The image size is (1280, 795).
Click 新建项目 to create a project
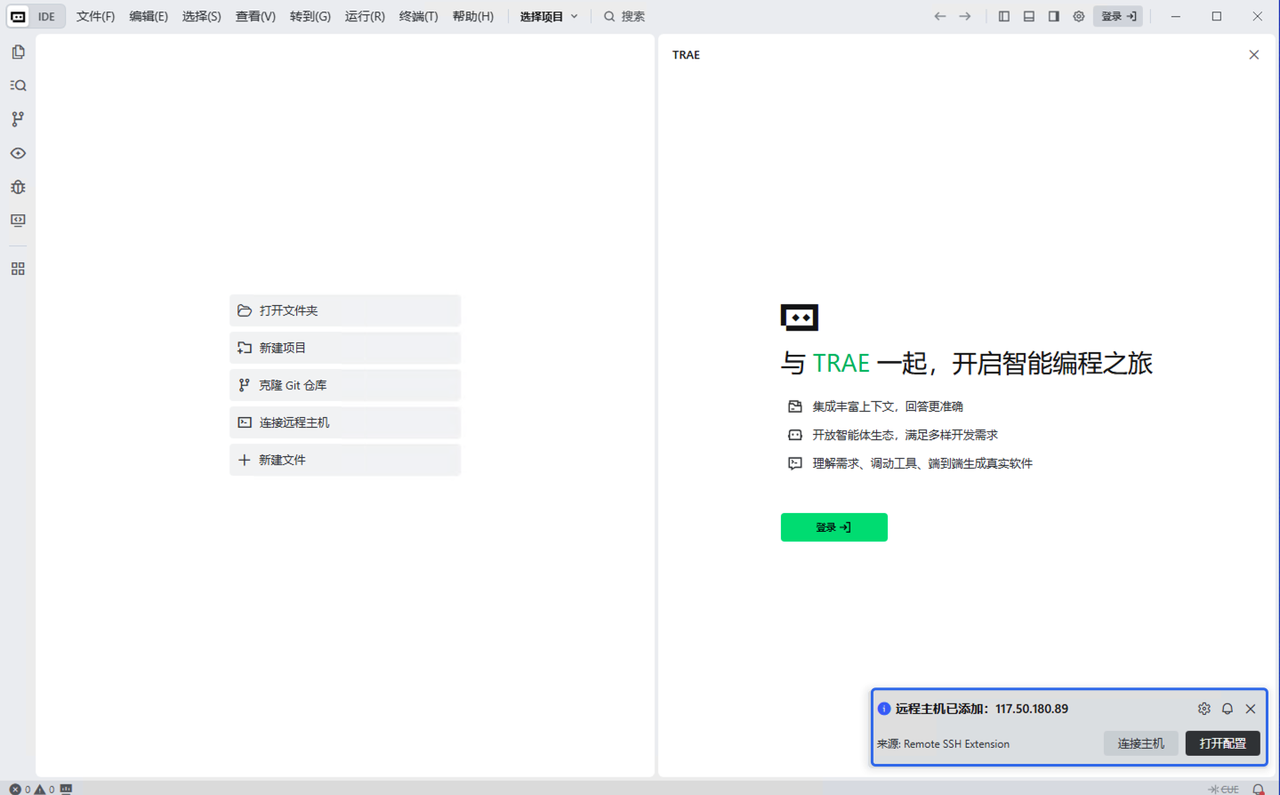point(345,348)
